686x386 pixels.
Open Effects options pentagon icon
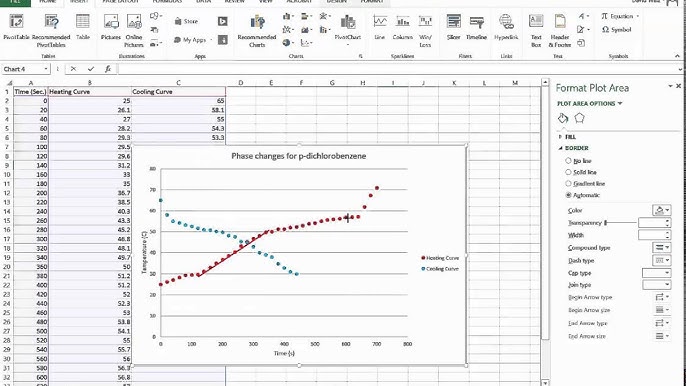[x=579, y=118]
